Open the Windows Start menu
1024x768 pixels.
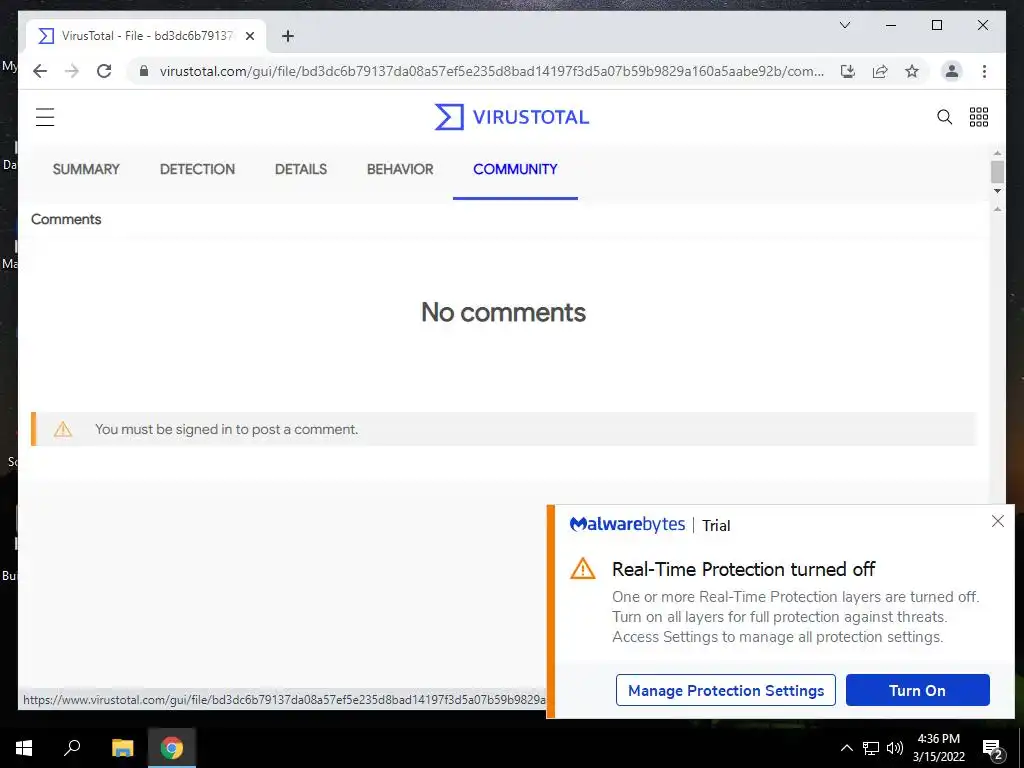point(24,748)
